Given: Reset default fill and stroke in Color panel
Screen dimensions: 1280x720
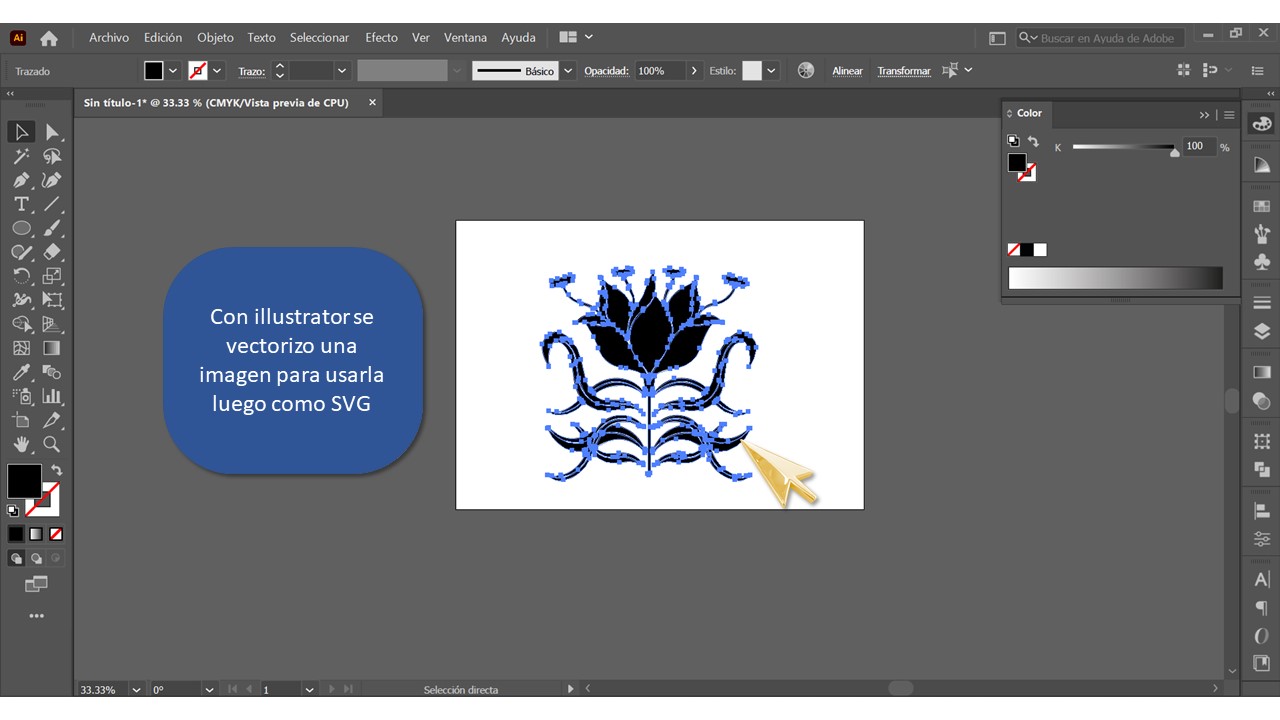Looking at the screenshot, I should coord(1013,141).
